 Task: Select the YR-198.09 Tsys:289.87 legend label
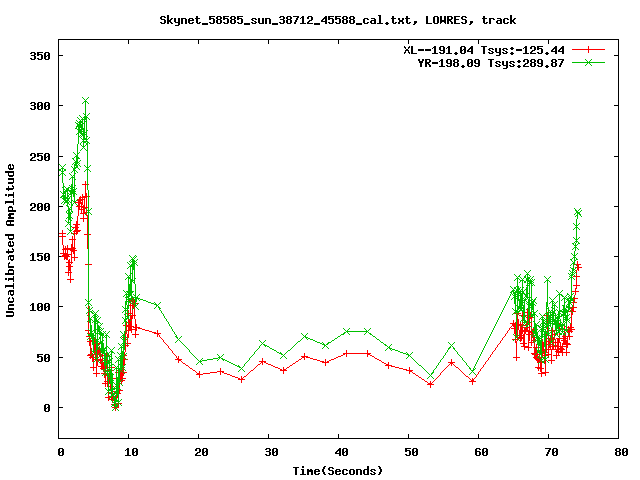click(491, 63)
